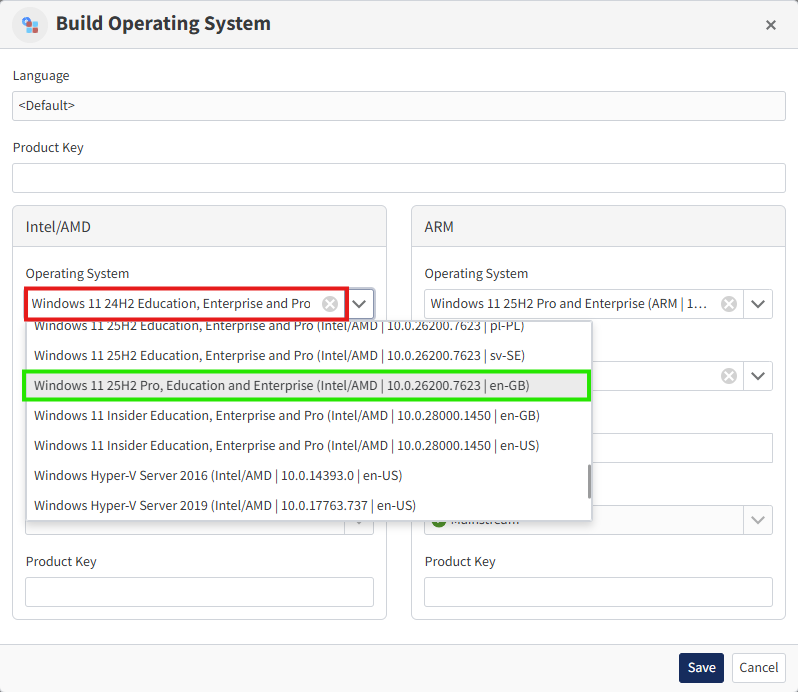Screen dimensions: 798x692
Task: Choose Windows 11 25H2 Pro, Education en-GB
Action: point(281,385)
